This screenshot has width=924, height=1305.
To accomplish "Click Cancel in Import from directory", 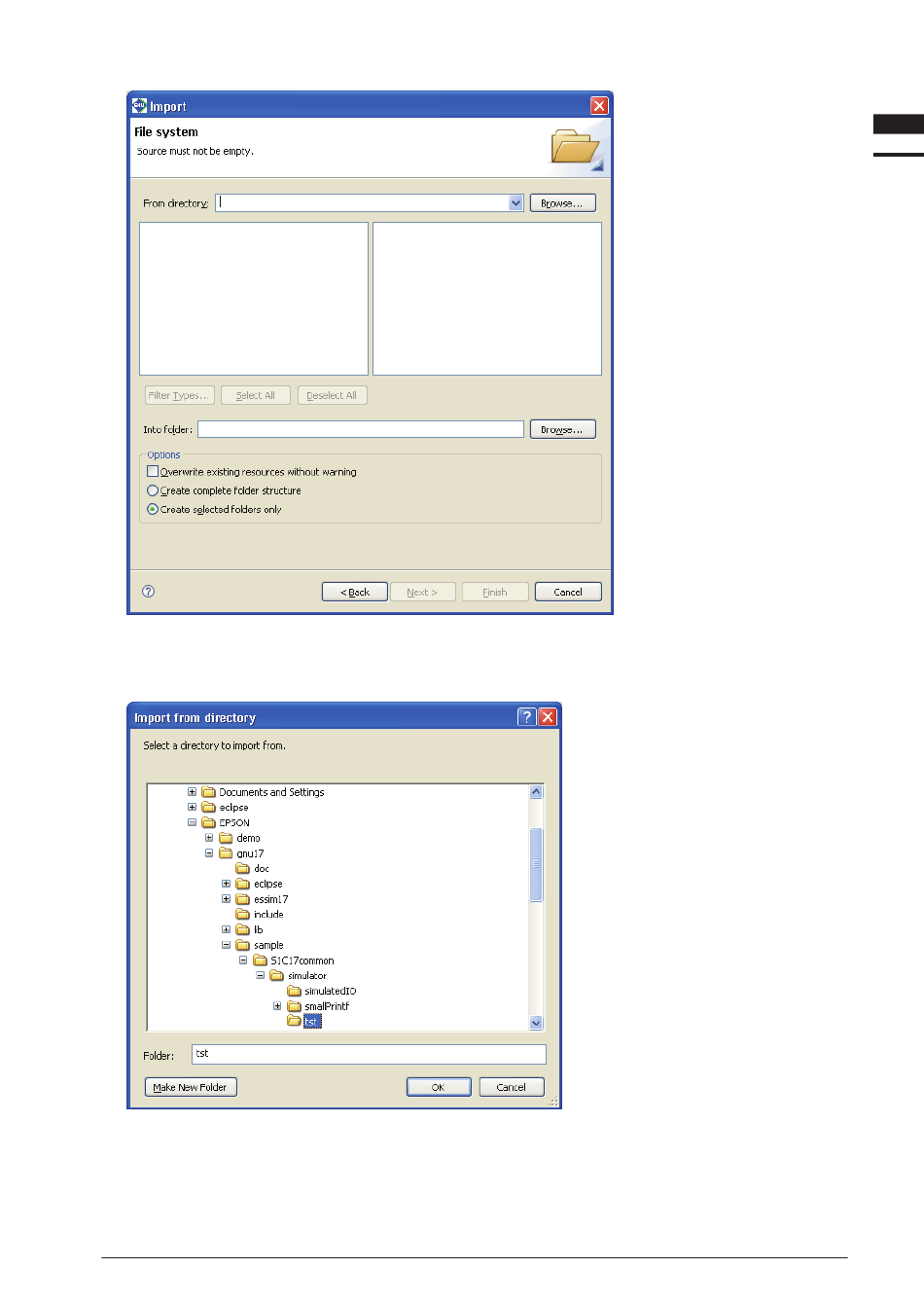I will [512, 1087].
